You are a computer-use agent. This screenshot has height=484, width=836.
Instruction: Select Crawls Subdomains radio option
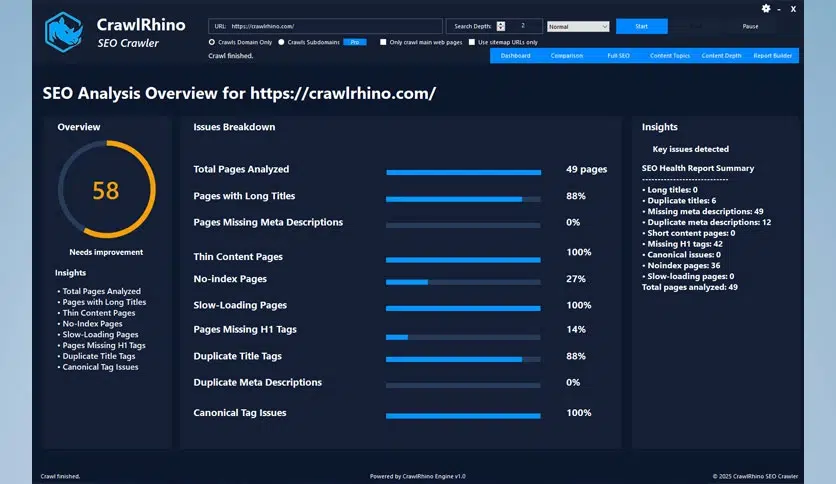click(x=281, y=42)
